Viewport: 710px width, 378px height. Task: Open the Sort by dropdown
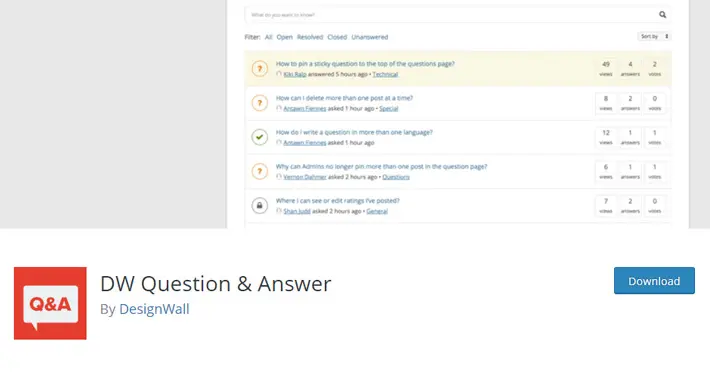(654, 36)
